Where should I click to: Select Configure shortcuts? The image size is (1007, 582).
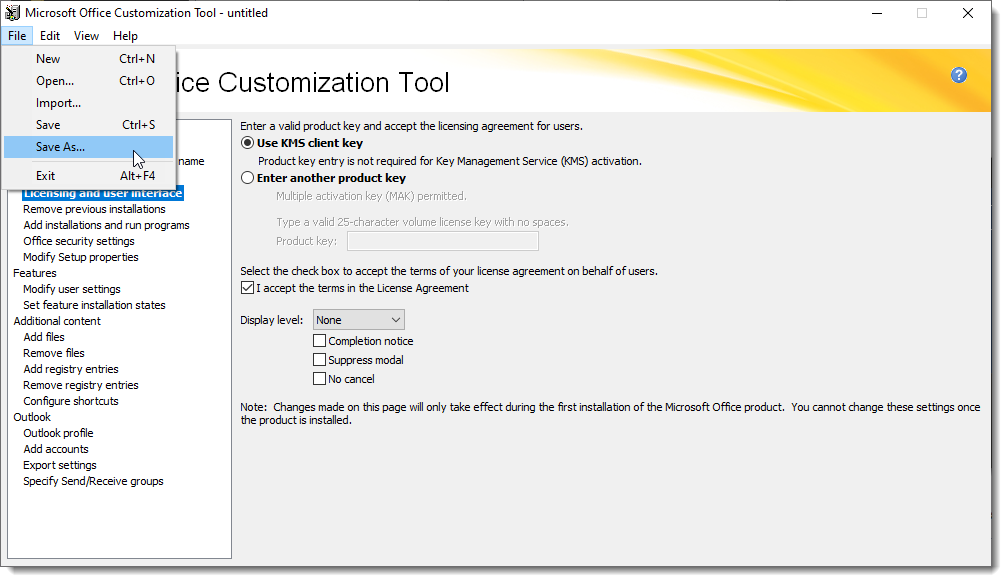pos(71,401)
